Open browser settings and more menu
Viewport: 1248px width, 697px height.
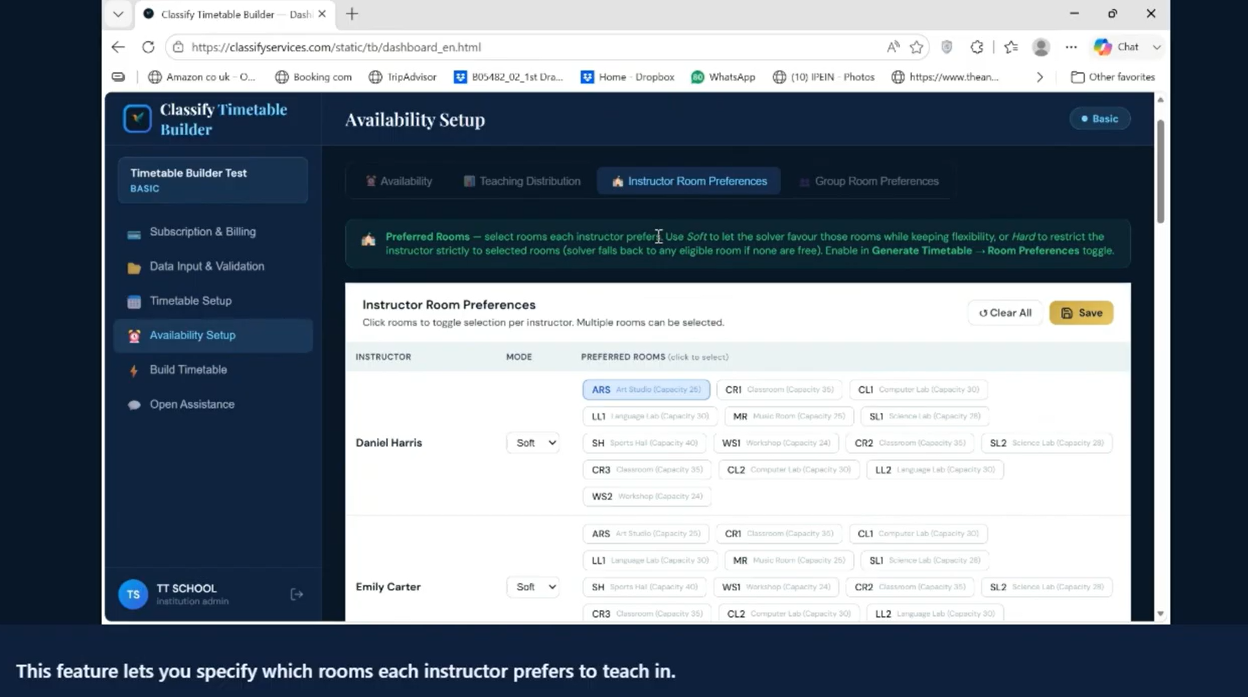1071,47
